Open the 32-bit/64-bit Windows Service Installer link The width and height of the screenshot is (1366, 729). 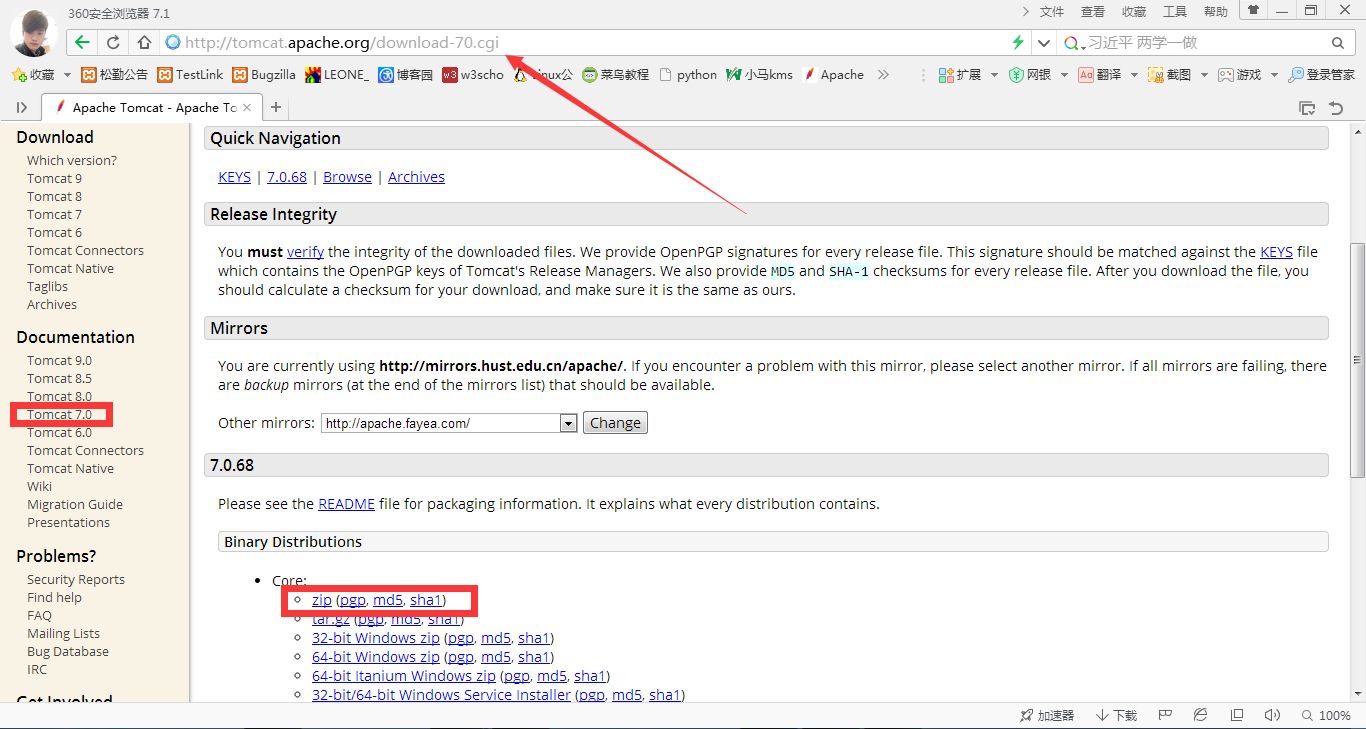441,695
